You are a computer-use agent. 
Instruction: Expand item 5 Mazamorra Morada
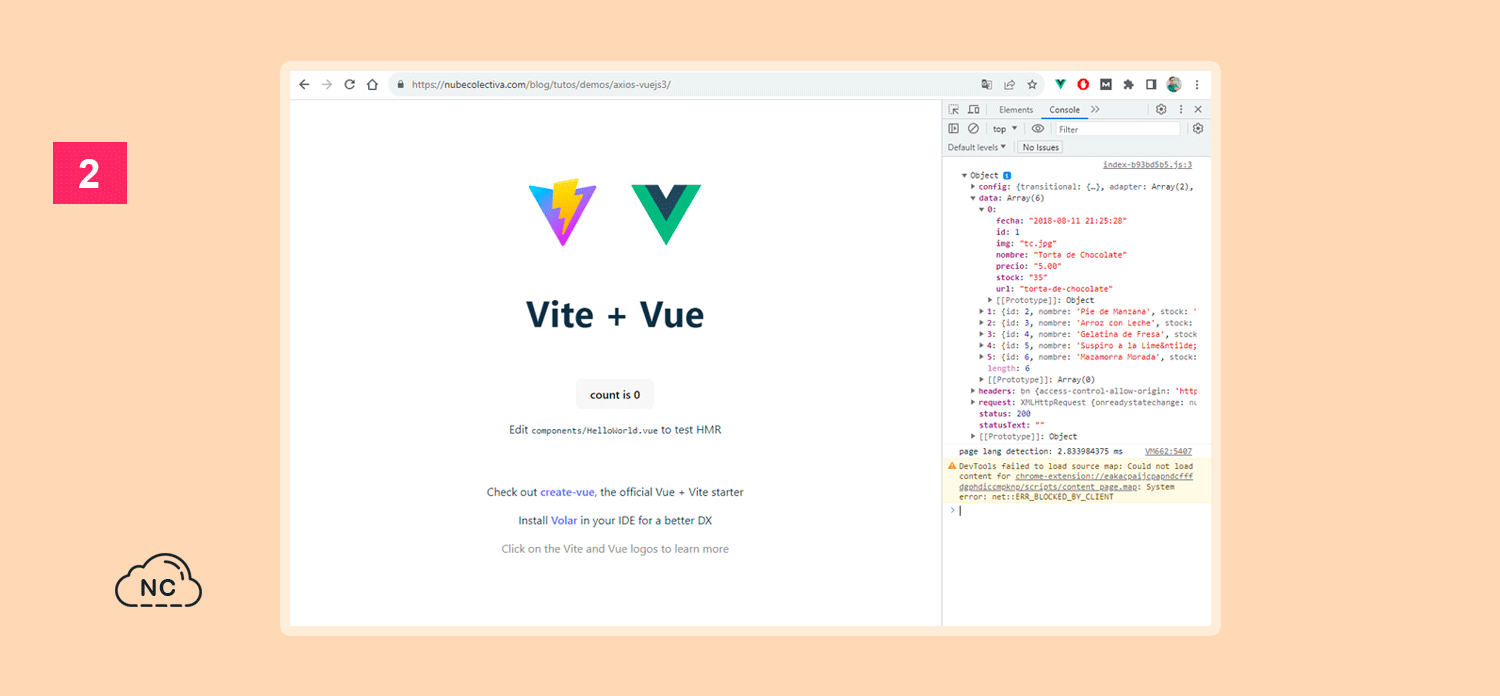(x=981, y=357)
